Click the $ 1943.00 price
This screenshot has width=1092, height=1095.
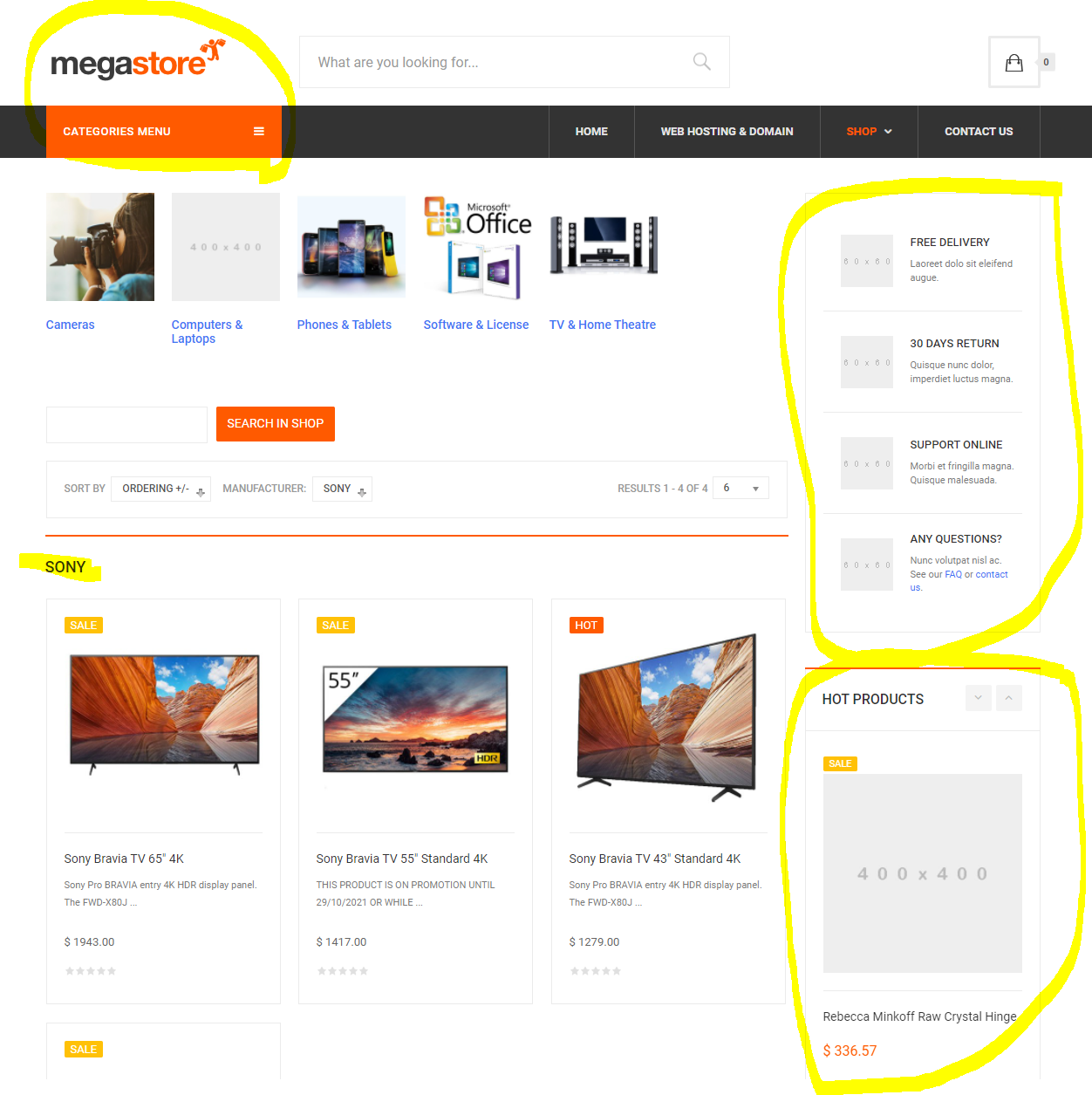click(89, 942)
